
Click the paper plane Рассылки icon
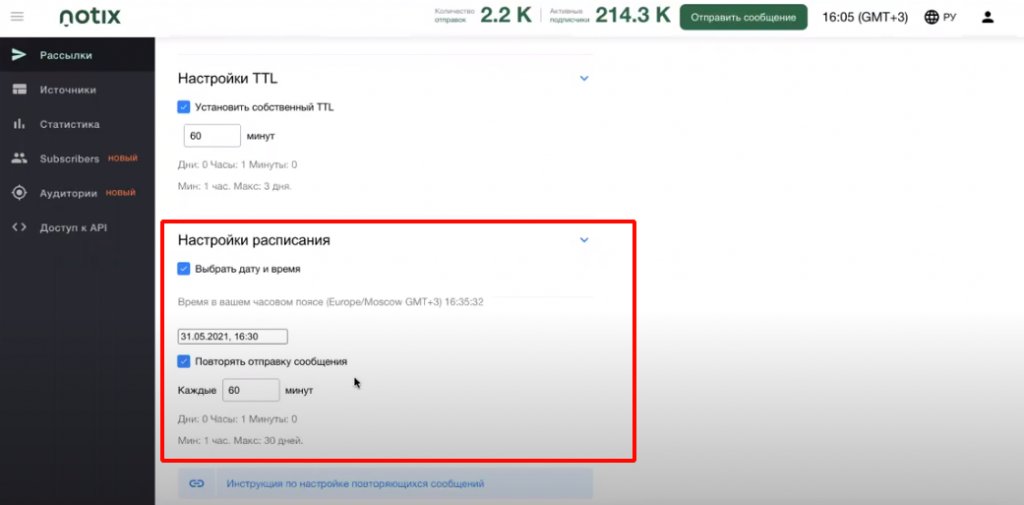coord(18,55)
